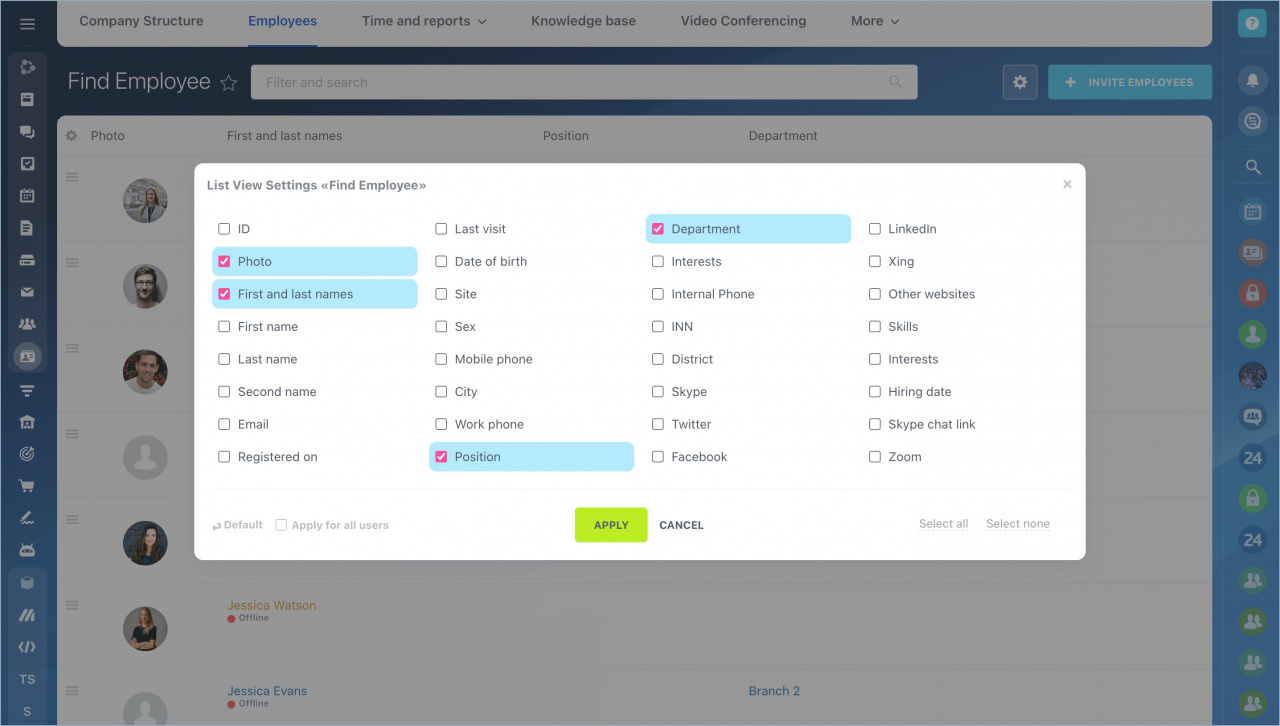1280x726 pixels.
Task: Open the tasks checkmark icon in left sidebar
Action: [27, 164]
